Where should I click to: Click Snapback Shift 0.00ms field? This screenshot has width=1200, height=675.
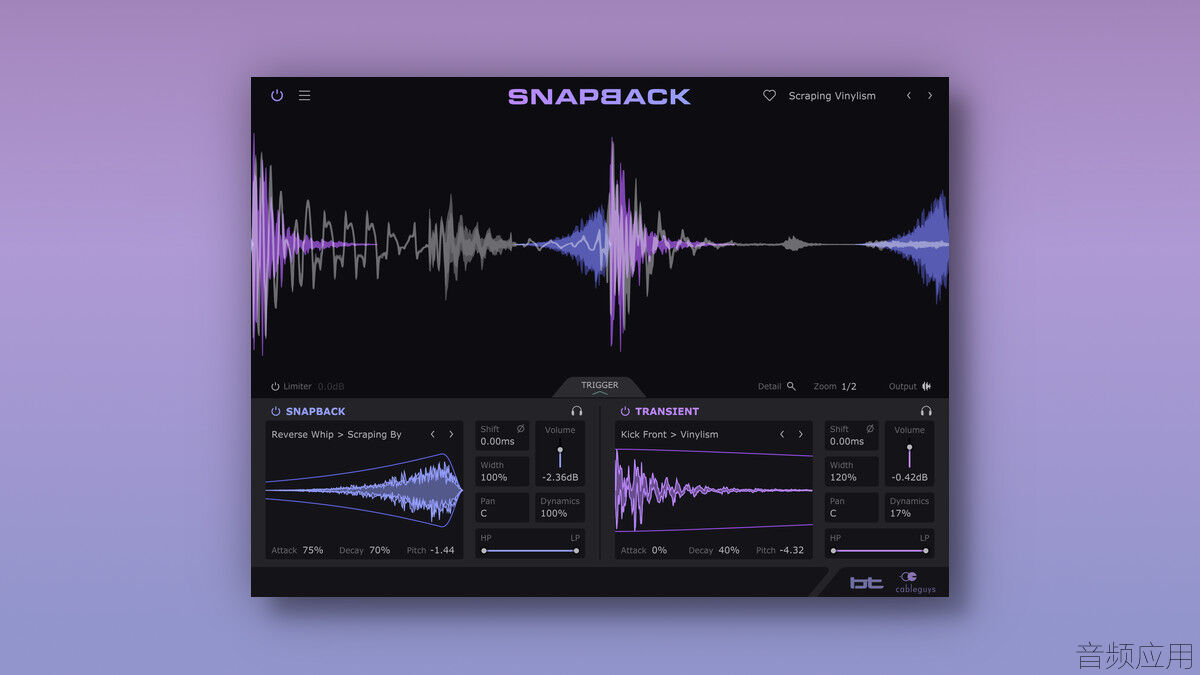[x=501, y=435]
